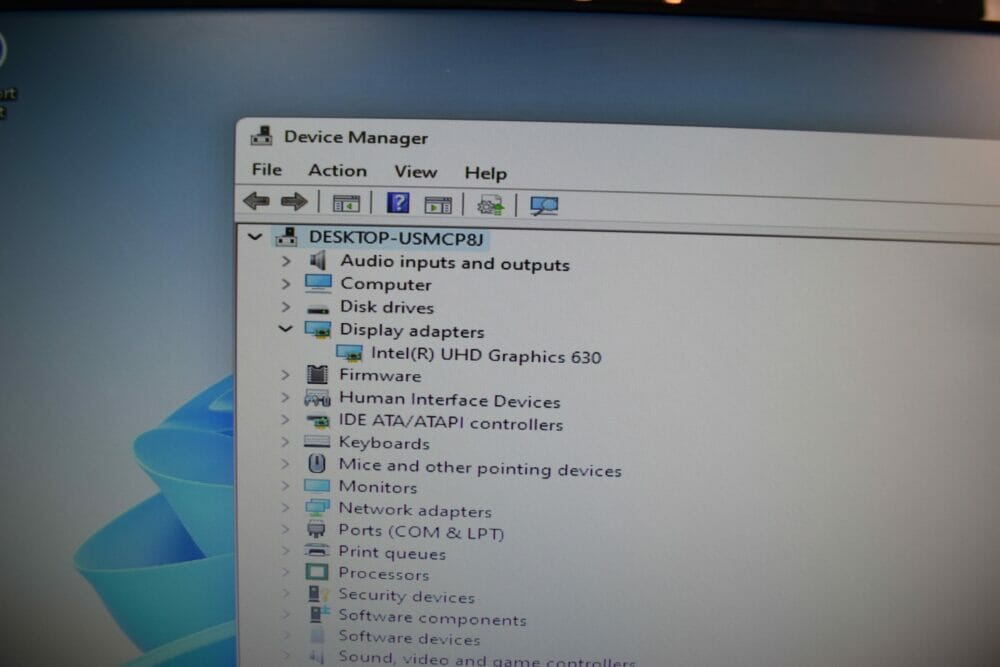This screenshot has height=667, width=1000.
Task: Select the Audio inputs and outputs label
Action: (455, 263)
